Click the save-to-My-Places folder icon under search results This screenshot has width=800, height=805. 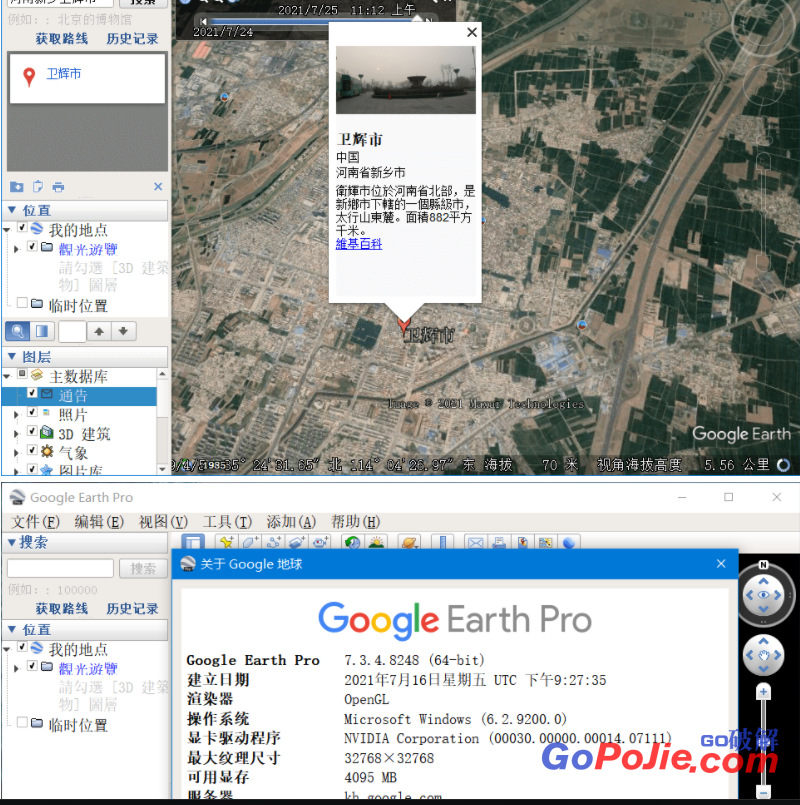pyautogui.click(x=16, y=186)
